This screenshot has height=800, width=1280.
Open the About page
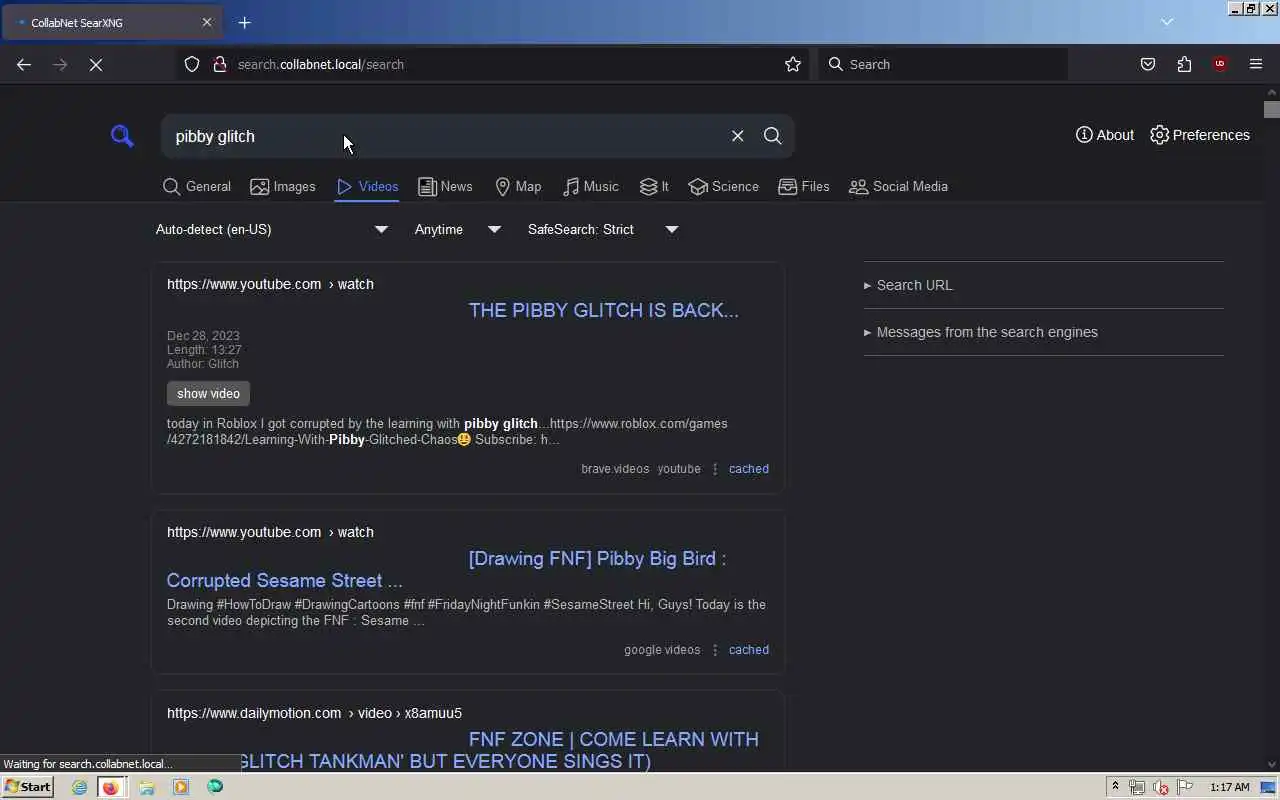[1105, 135]
